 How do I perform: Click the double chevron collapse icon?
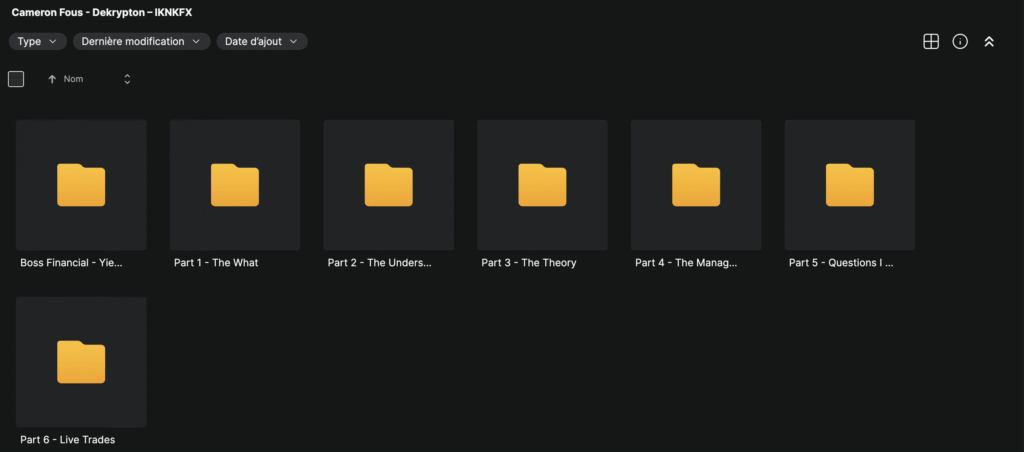pyautogui.click(x=989, y=41)
